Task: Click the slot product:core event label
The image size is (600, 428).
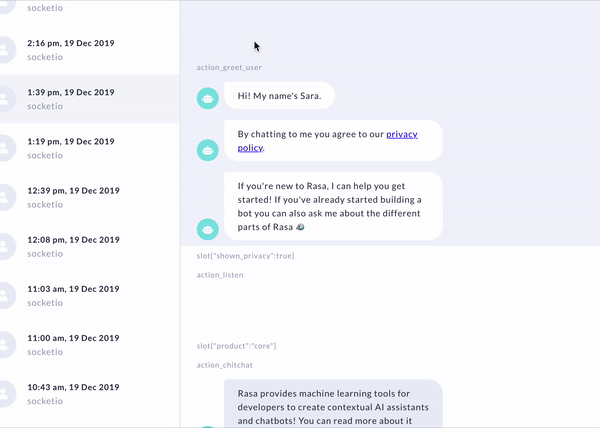Action: pyautogui.click(x=236, y=346)
